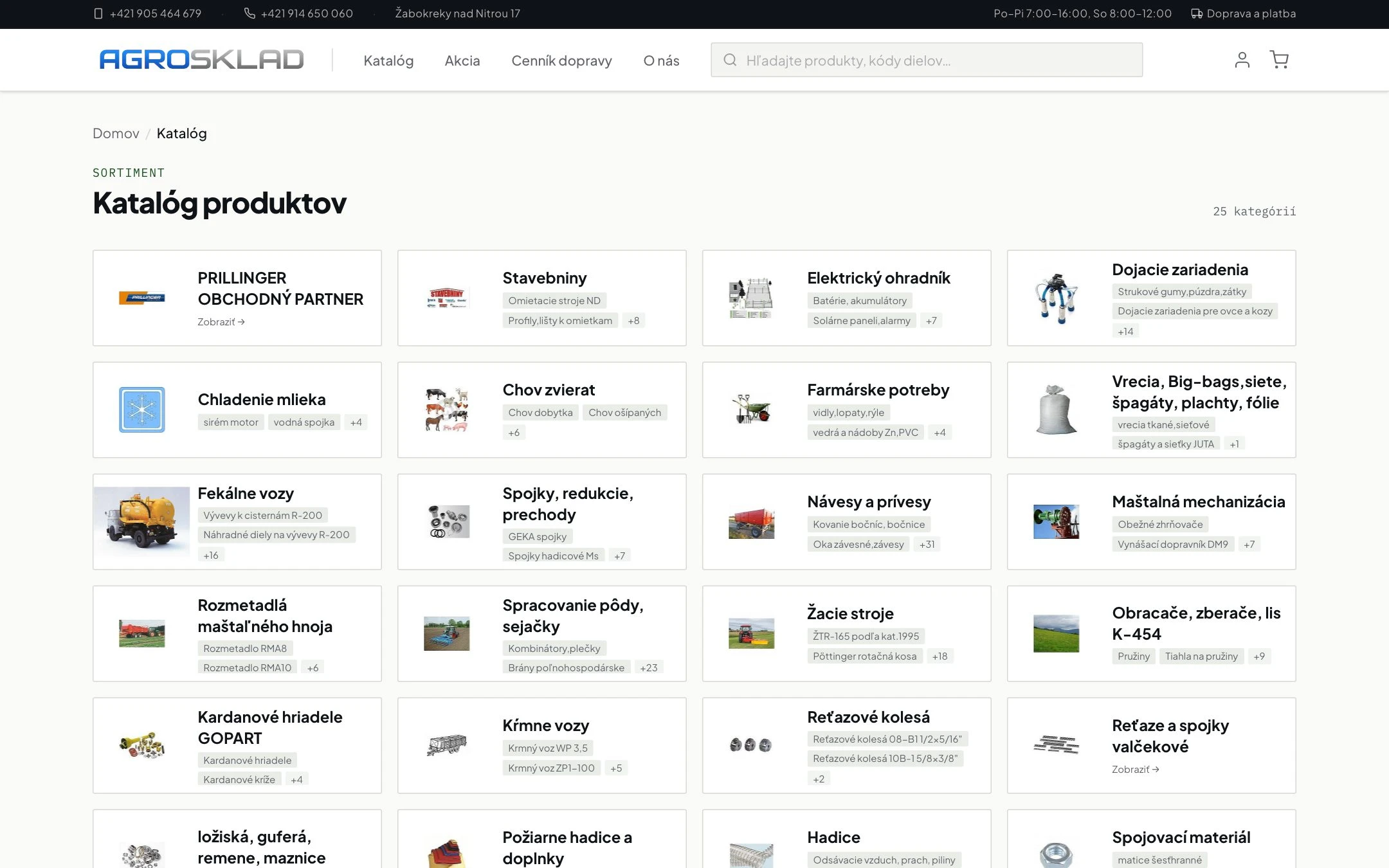Open the Kŕmne vozy wagon image

tap(447, 745)
